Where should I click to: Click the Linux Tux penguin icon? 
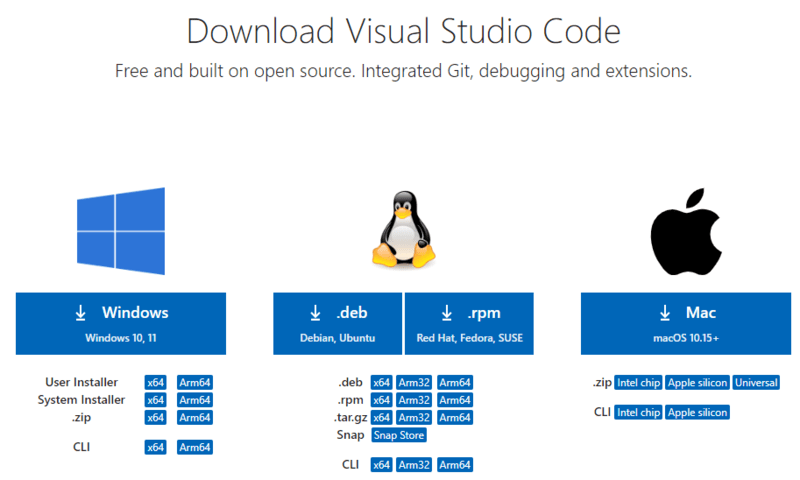pyautogui.click(x=404, y=230)
